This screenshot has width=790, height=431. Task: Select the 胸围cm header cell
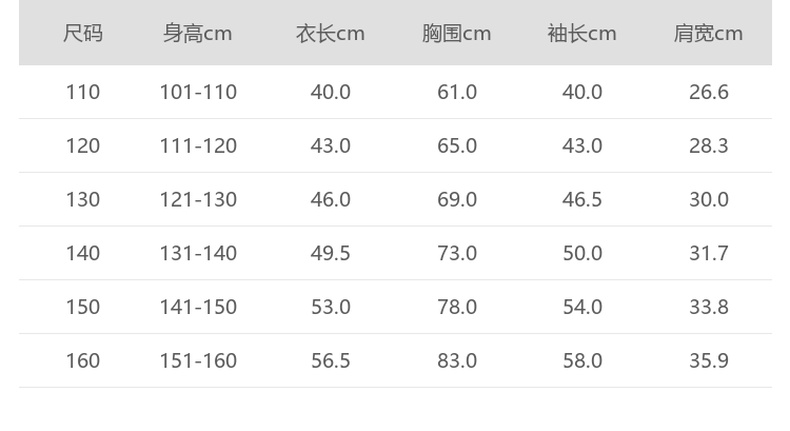click(x=456, y=34)
